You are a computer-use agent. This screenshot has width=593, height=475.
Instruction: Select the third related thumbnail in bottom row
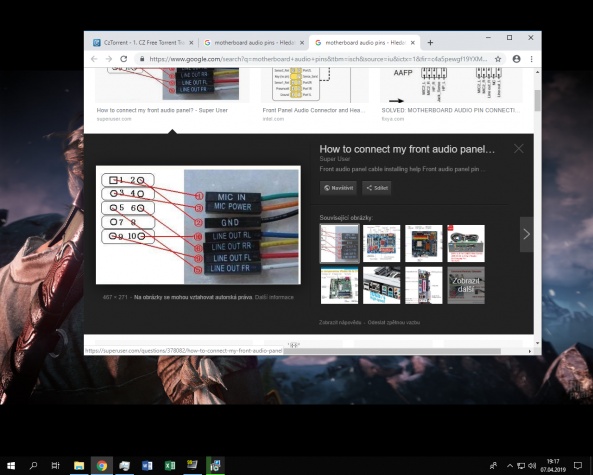[x=424, y=286]
